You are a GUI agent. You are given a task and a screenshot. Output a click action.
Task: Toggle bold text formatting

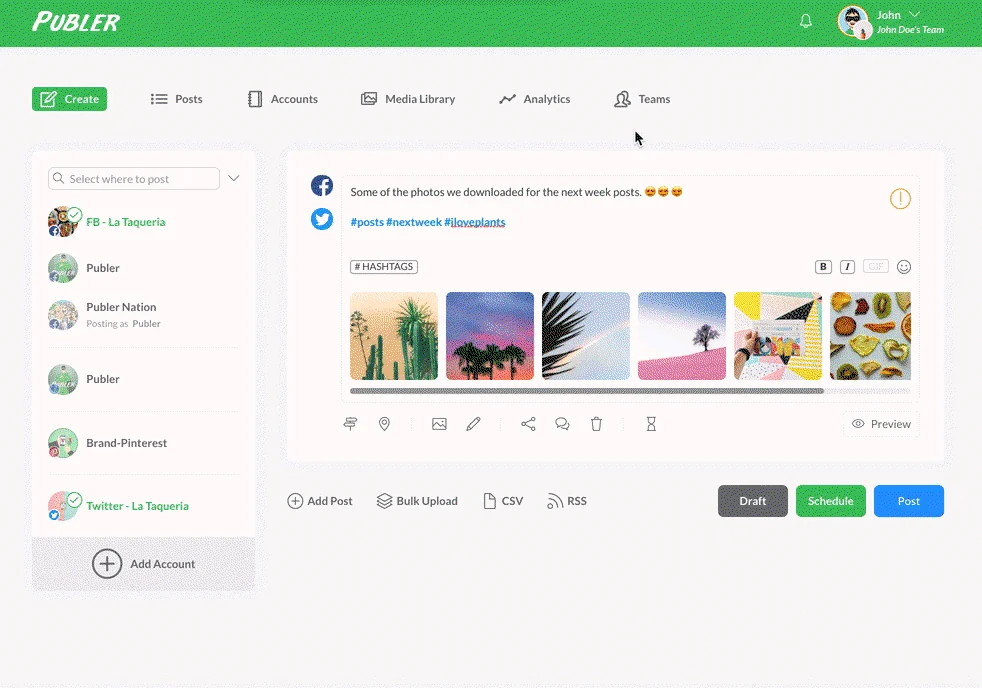(823, 267)
